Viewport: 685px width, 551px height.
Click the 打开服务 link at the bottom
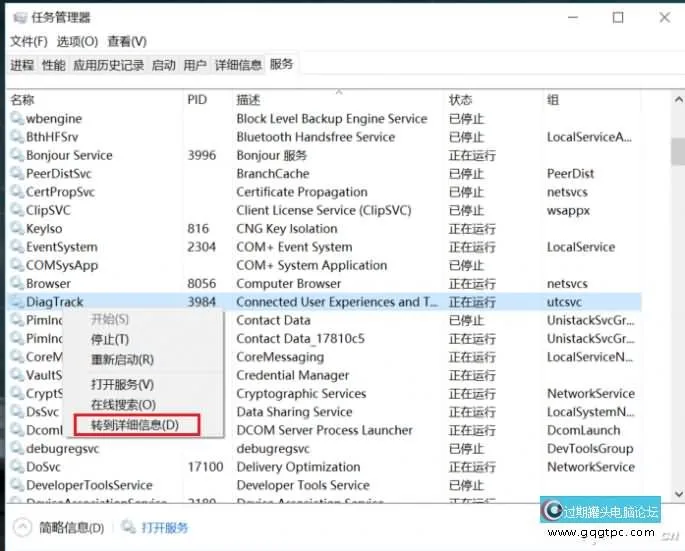165,527
